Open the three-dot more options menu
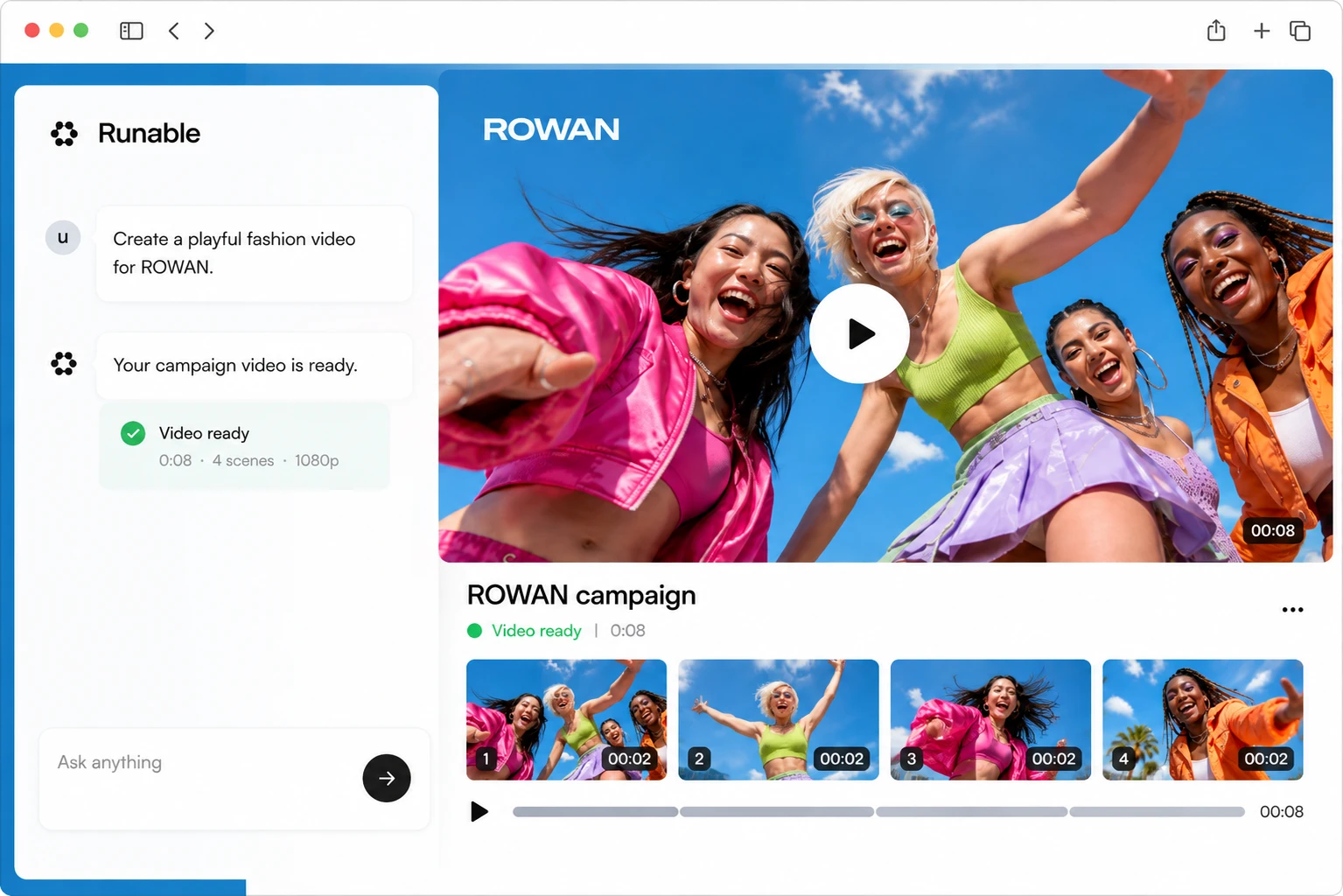The width and height of the screenshot is (1343, 896). pos(1292,610)
